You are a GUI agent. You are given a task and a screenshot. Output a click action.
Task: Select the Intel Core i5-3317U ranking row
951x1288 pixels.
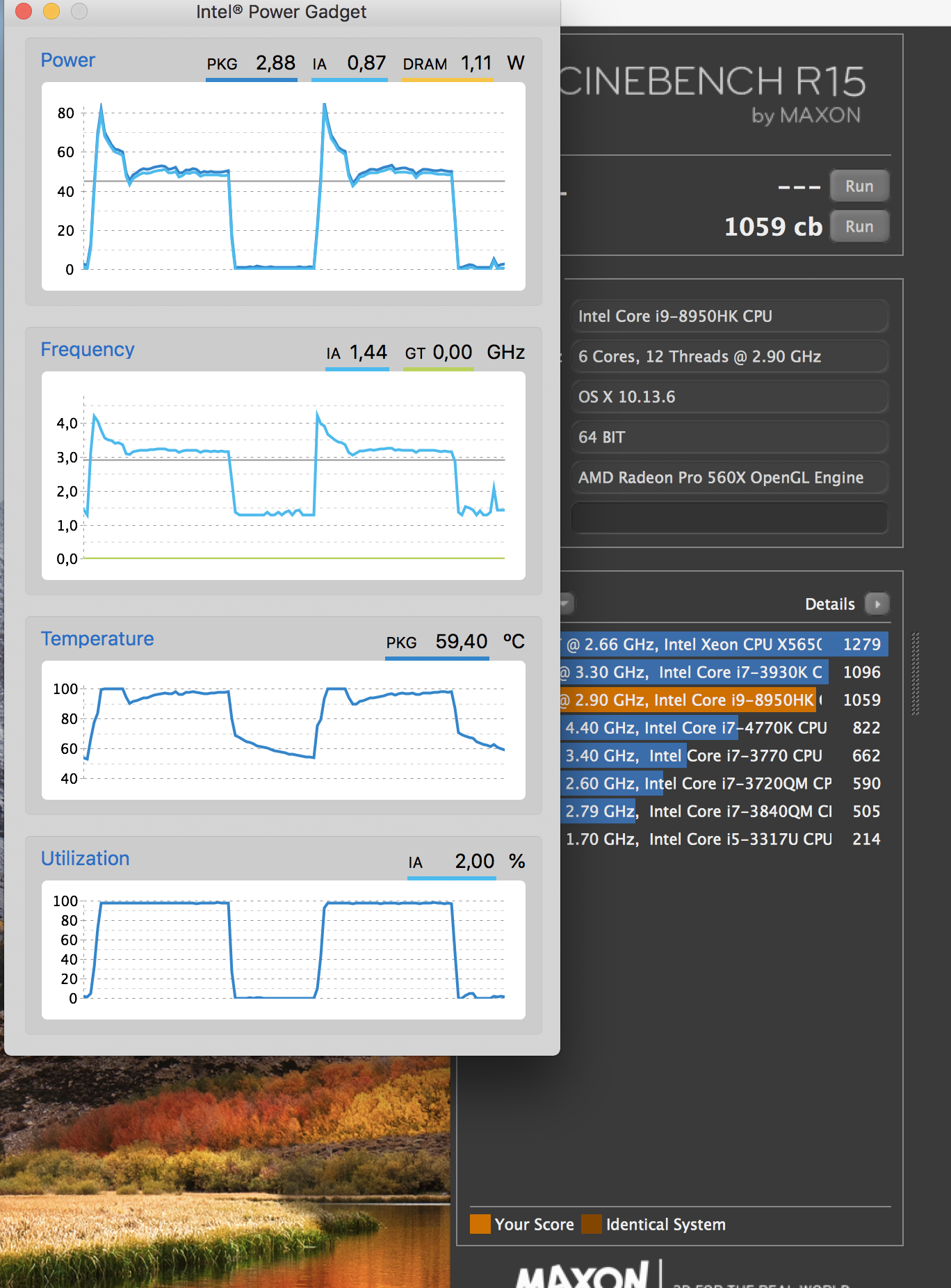[724, 839]
